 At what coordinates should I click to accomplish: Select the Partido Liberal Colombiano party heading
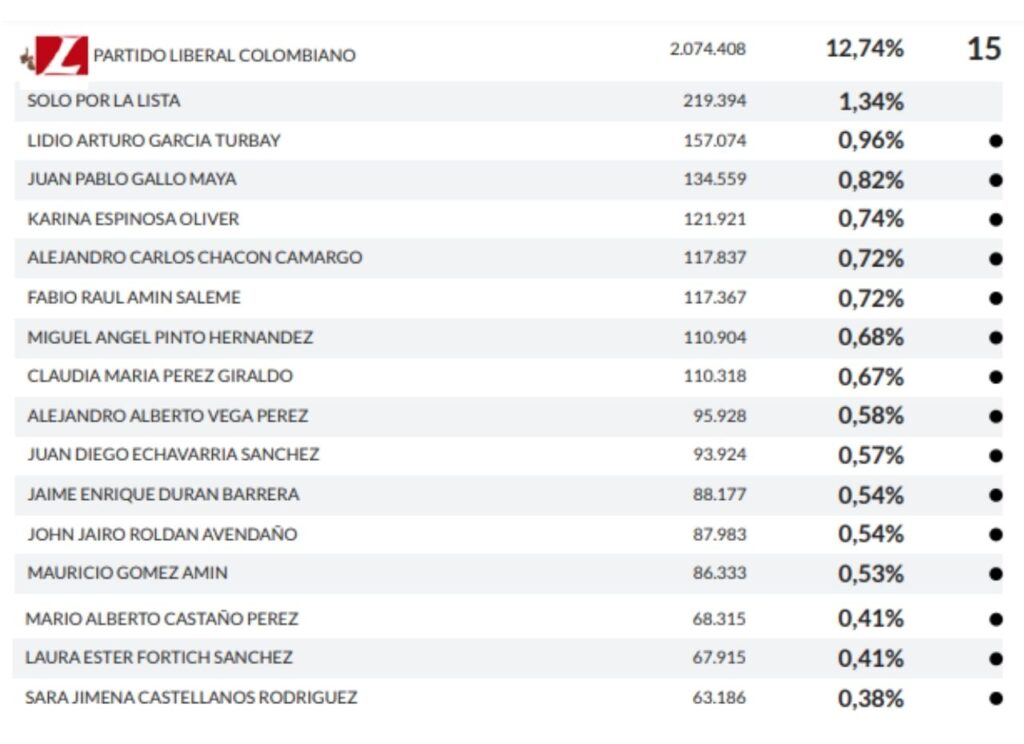(x=224, y=56)
